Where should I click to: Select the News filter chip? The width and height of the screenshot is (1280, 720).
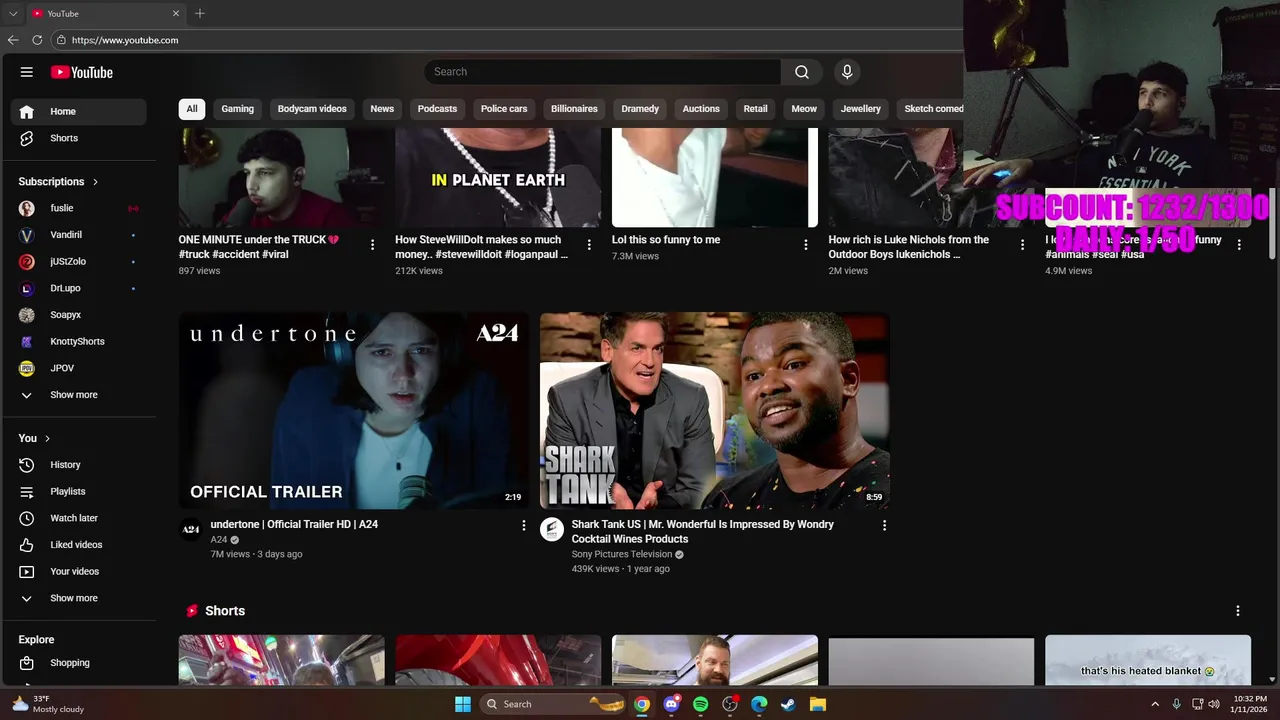382,109
